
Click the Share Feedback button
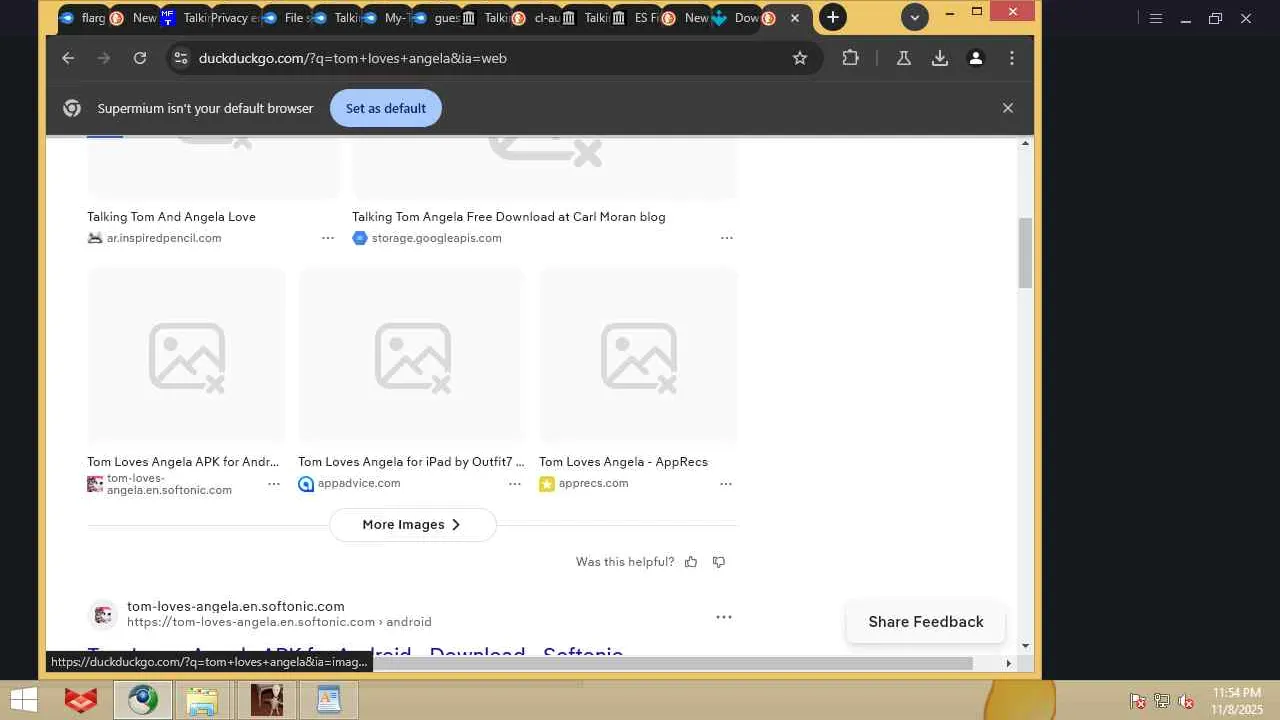coord(926,622)
